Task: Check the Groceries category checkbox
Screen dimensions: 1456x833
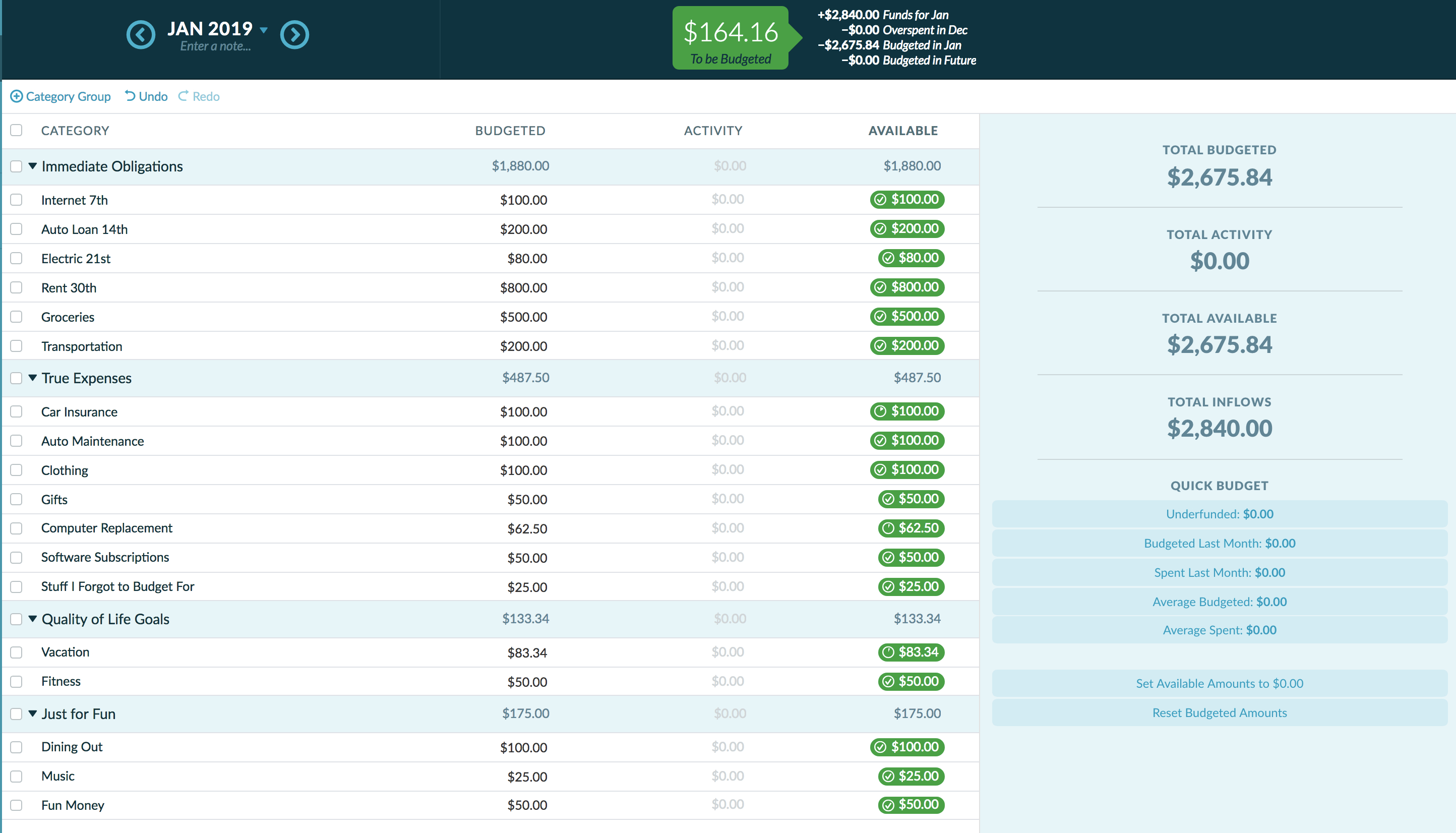Action: coord(16,316)
